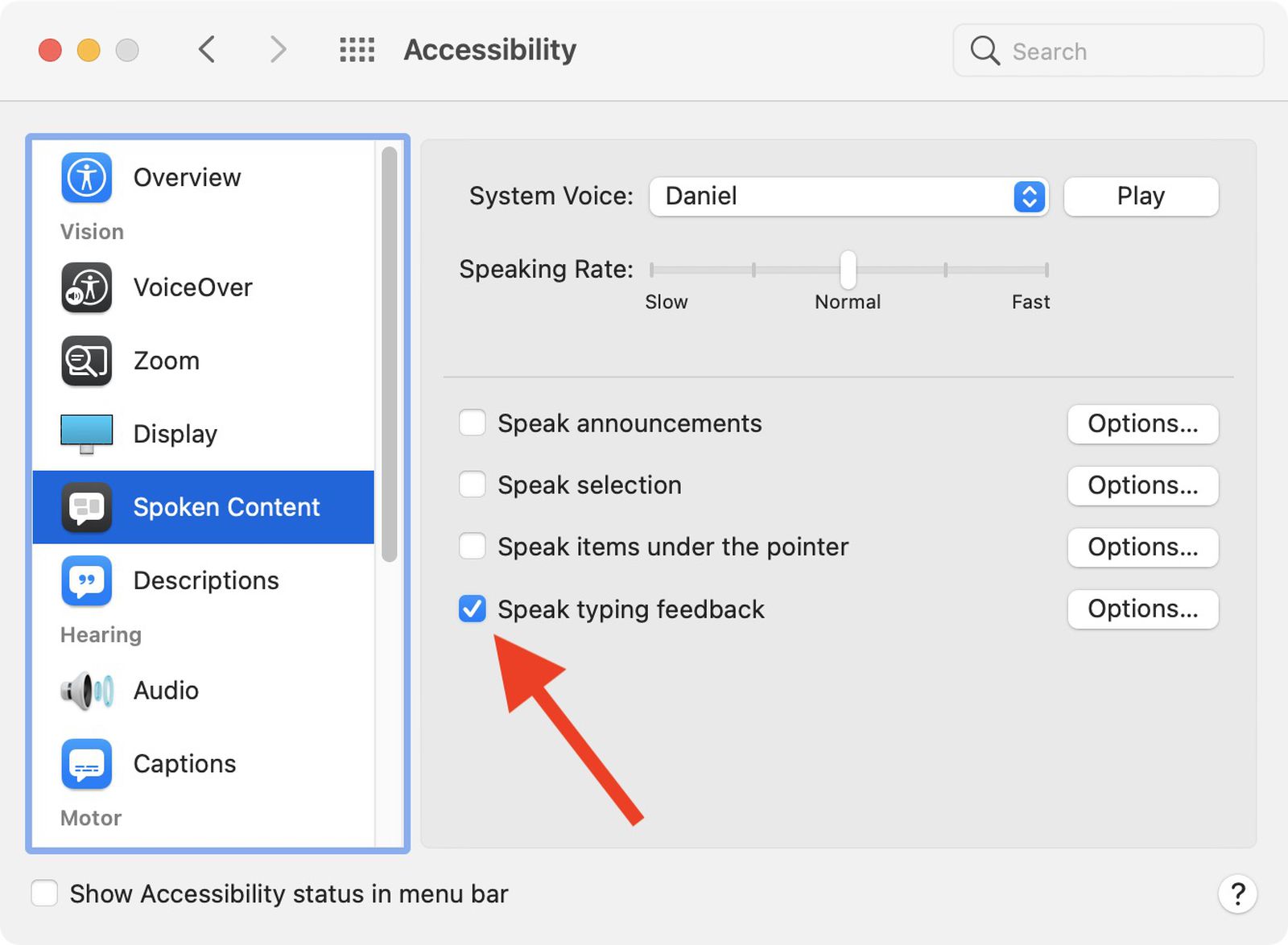Screen dimensions: 1288x945
Task: Click the Speaking Rate slider handle
Action: click(x=848, y=269)
